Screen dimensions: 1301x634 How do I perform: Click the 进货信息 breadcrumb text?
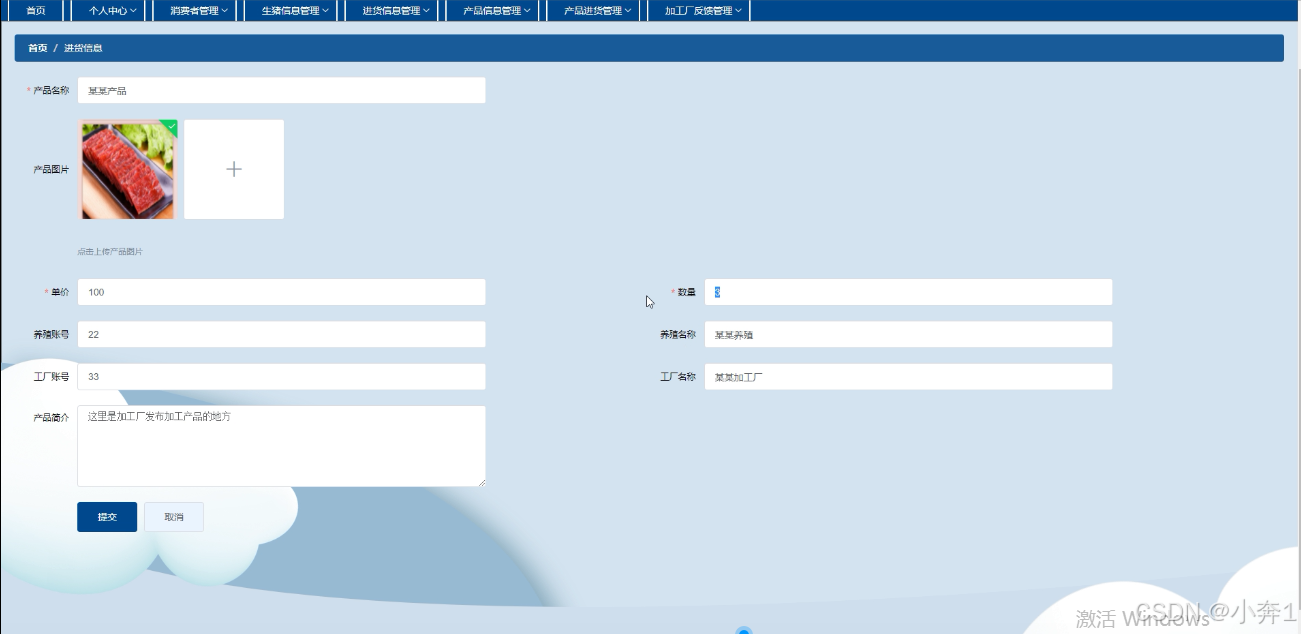[83, 48]
